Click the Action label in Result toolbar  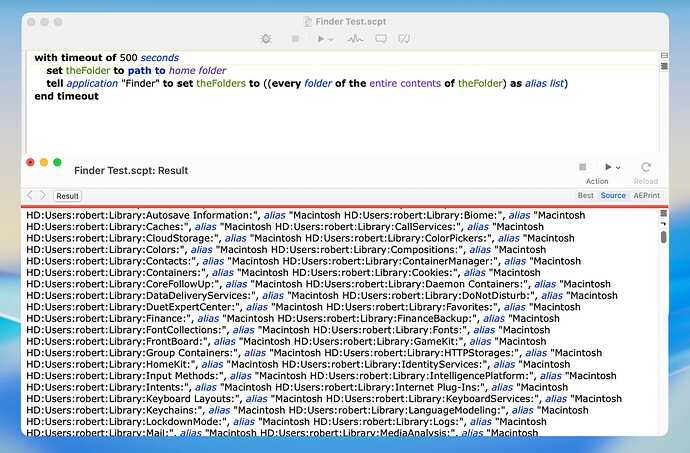coord(597,181)
